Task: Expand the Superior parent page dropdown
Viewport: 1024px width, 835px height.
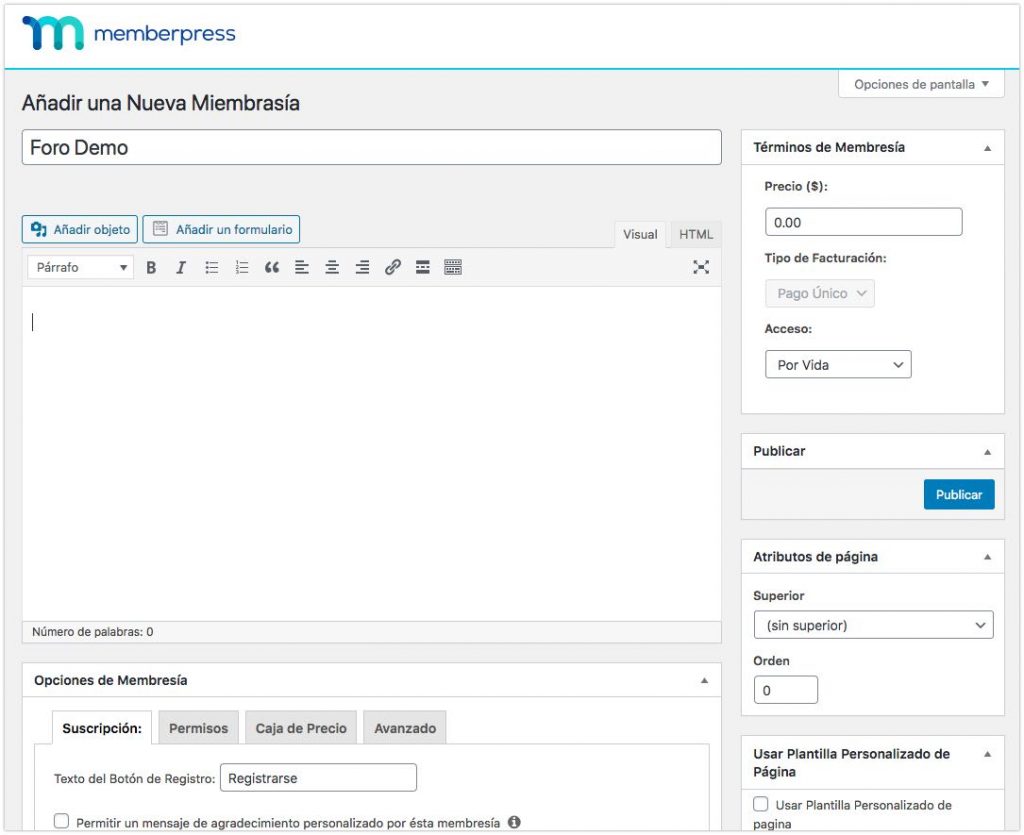Action: (873, 625)
